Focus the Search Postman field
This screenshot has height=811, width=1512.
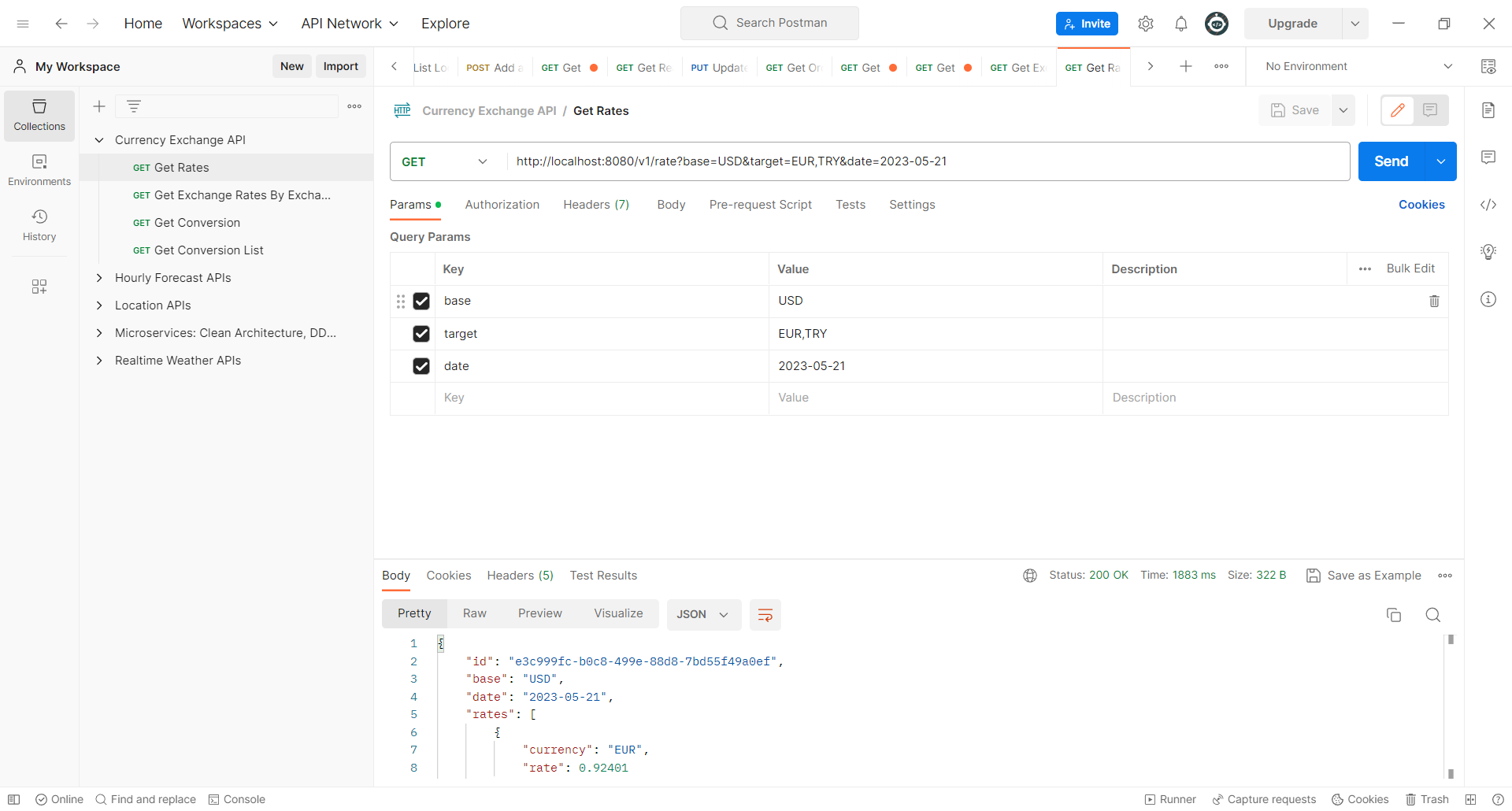coord(769,24)
